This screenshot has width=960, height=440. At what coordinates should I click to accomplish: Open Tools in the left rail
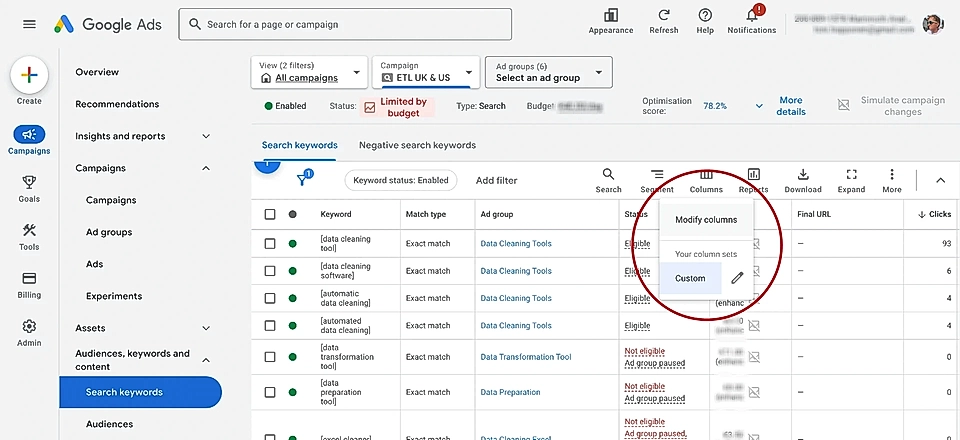coord(29,237)
